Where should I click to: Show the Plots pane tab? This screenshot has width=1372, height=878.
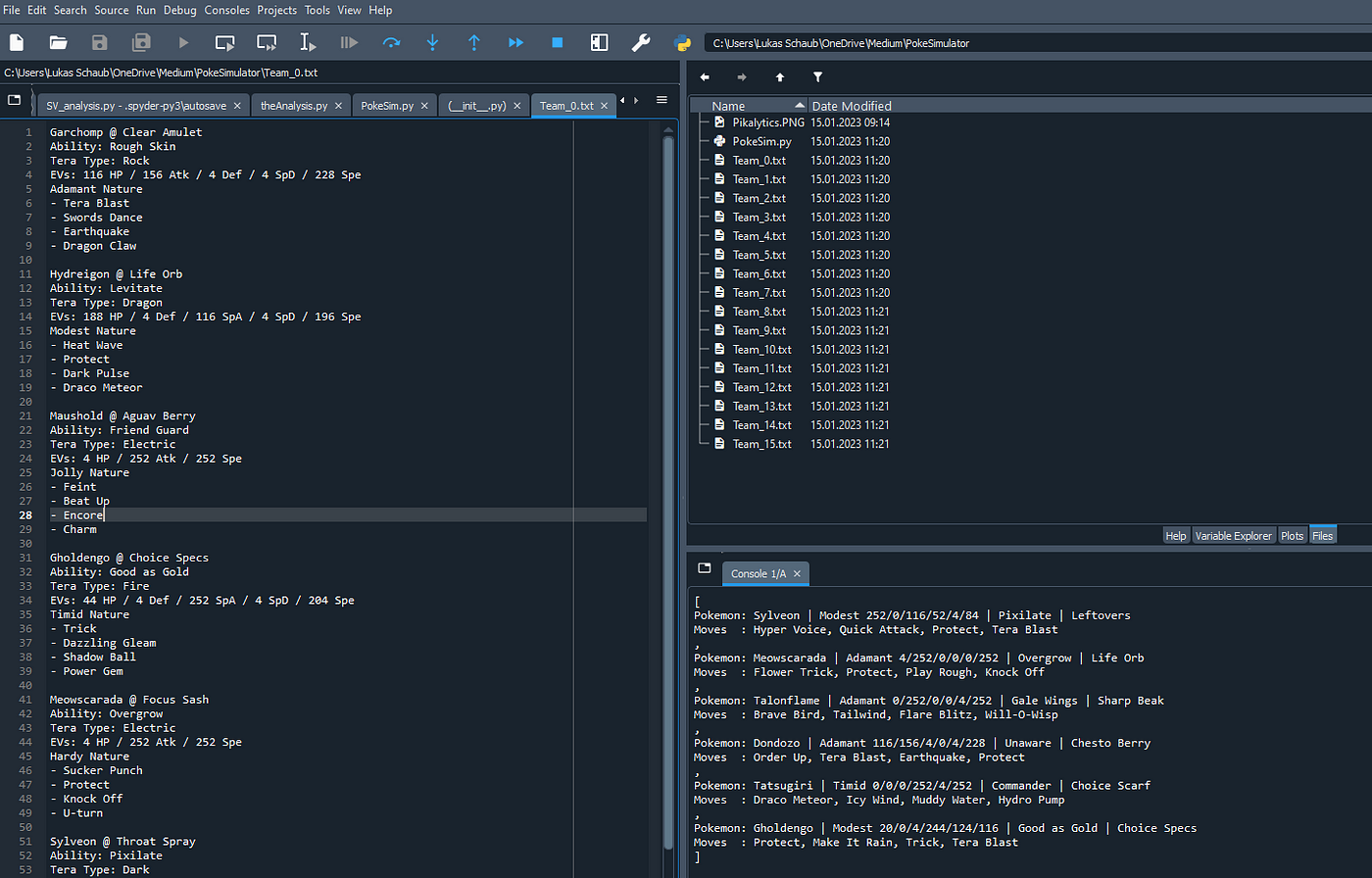1293,536
